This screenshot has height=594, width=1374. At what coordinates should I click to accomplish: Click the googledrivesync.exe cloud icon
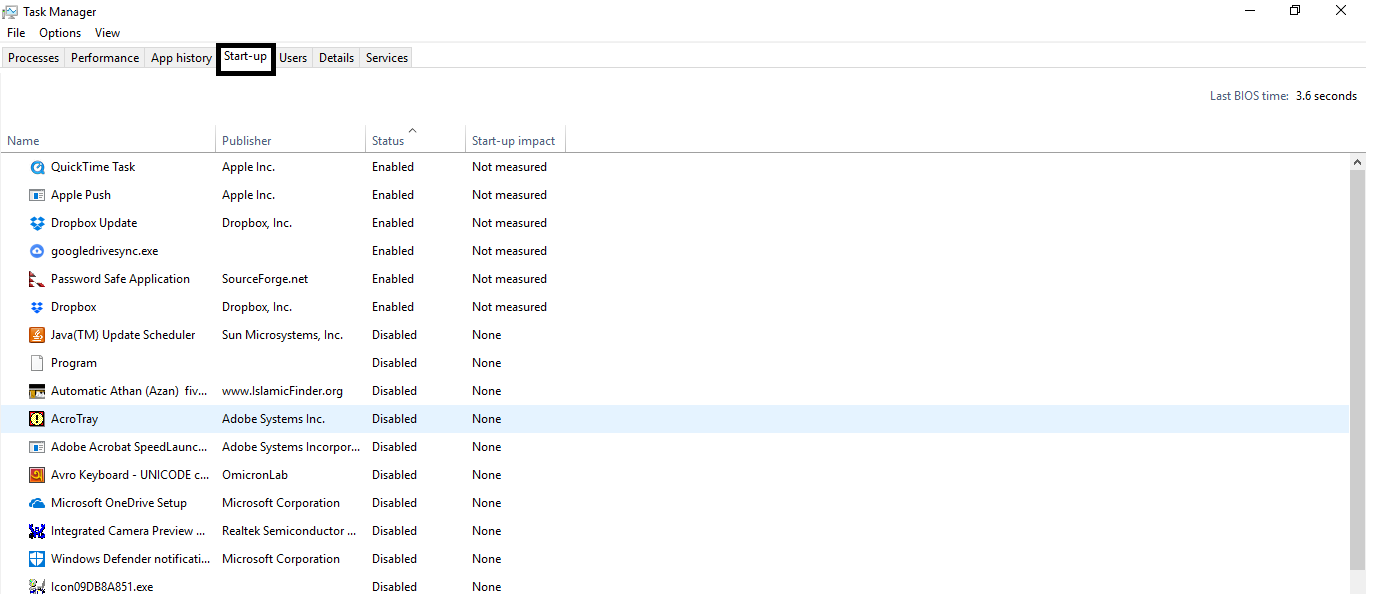click(x=37, y=251)
